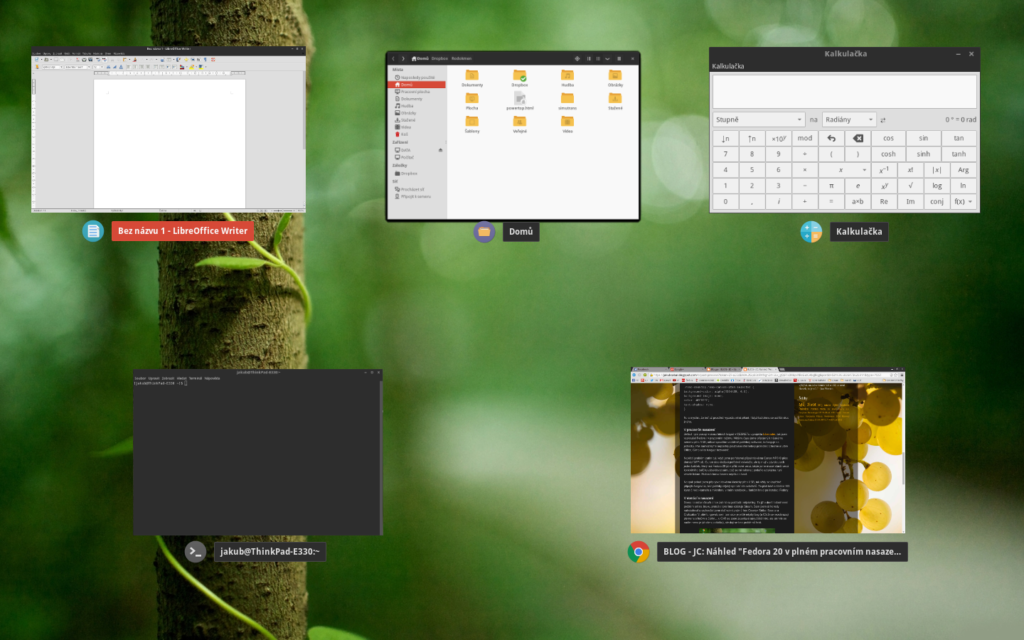Expand the f(x) functions dropdown
This screenshot has height=640, width=1024.
tap(964, 201)
